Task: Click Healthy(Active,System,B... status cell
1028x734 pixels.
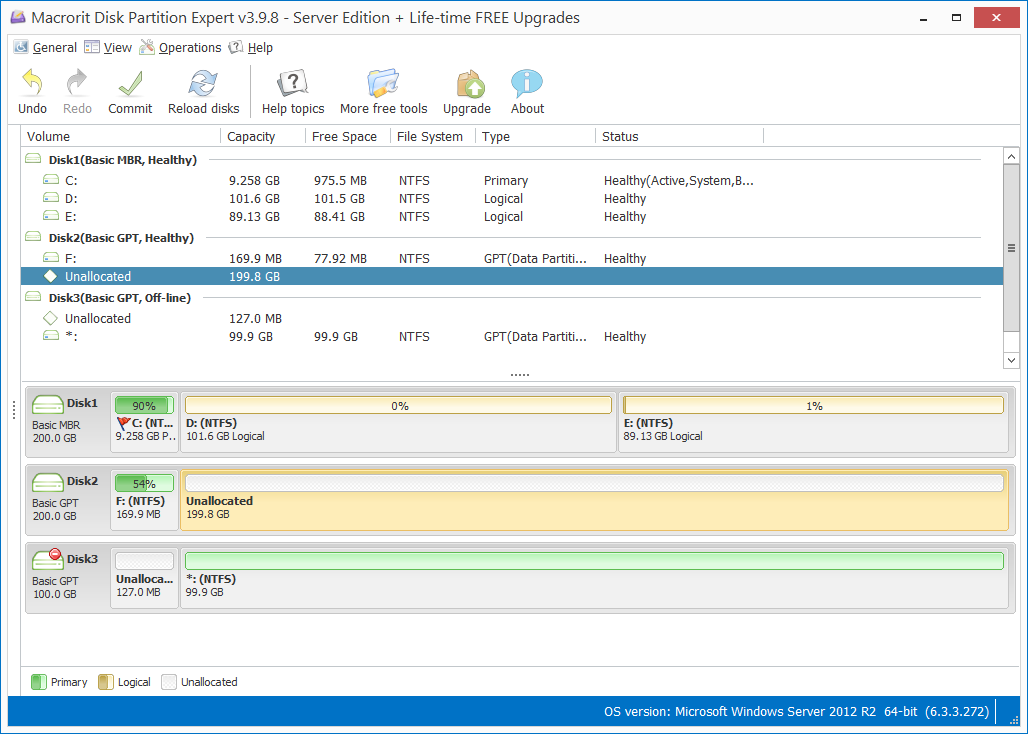Action: point(679,180)
